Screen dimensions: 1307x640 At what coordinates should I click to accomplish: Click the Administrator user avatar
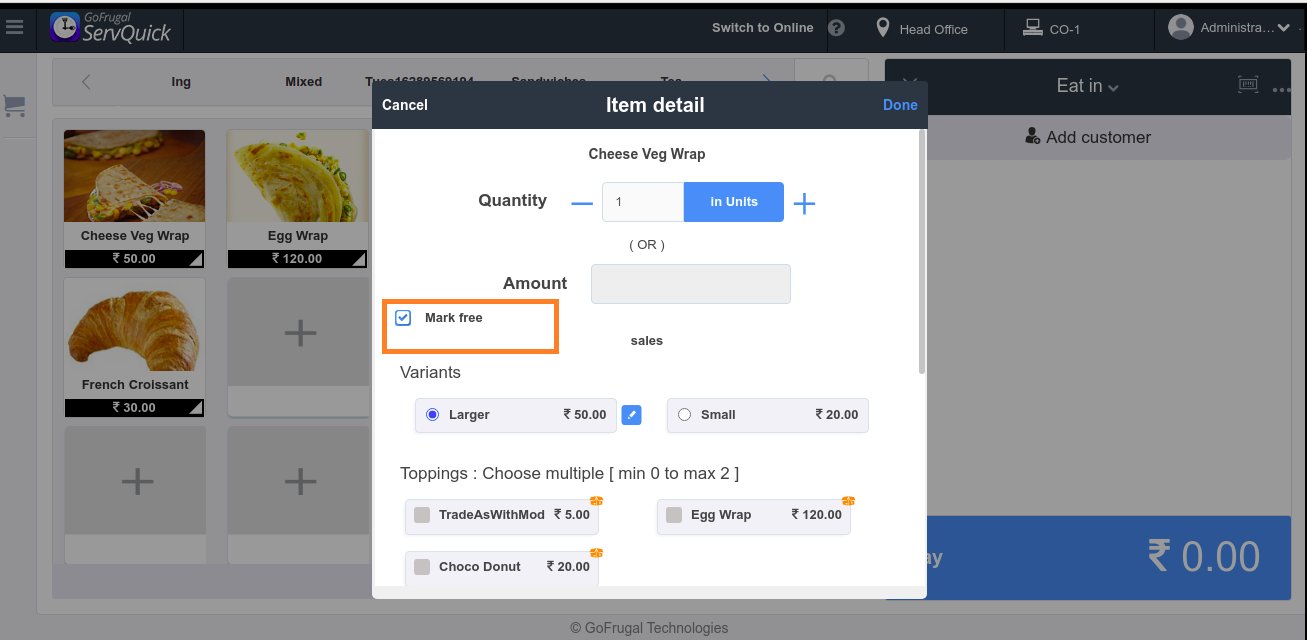(x=1181, y=28)
